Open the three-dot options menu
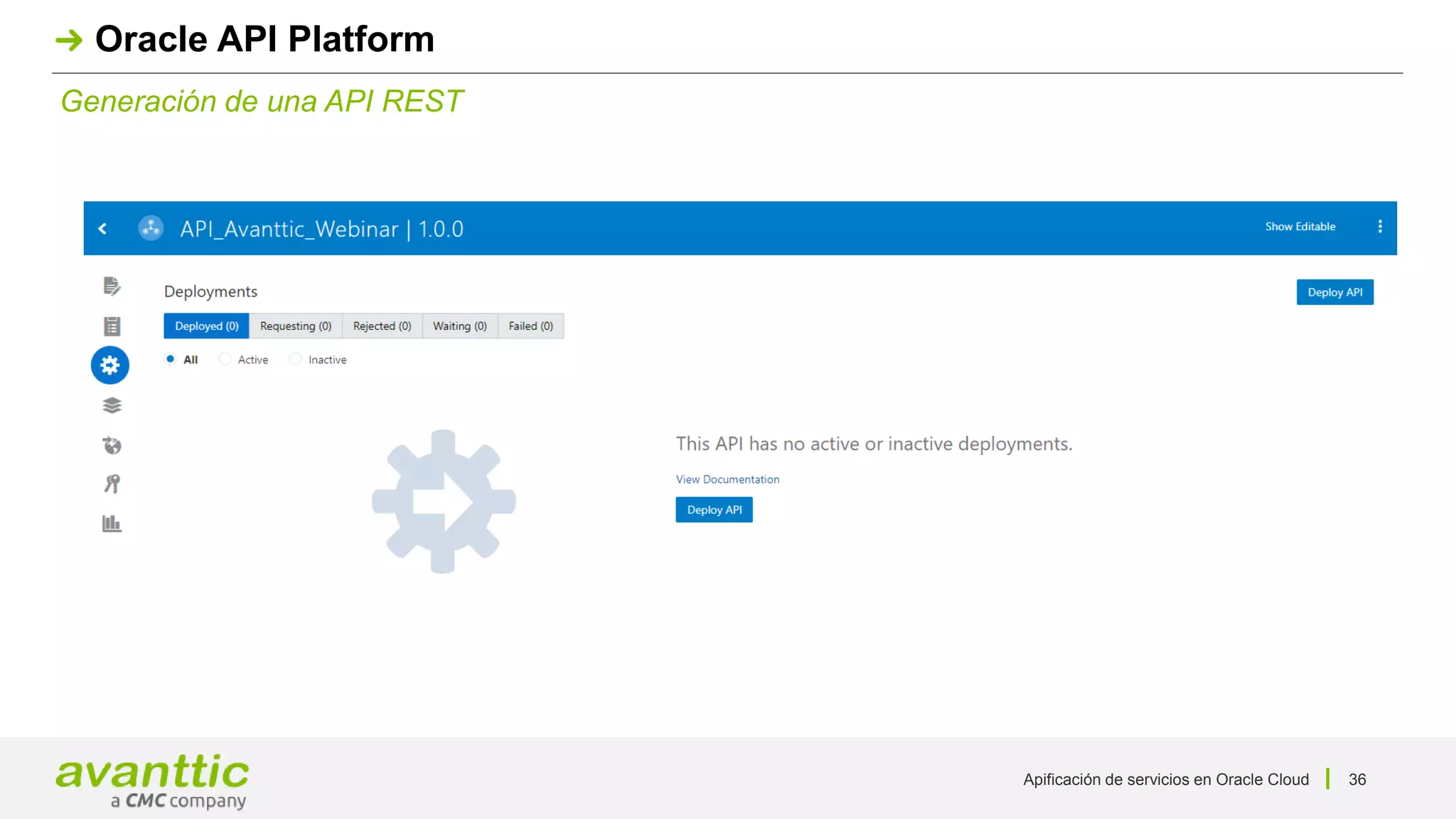Screen dimensions: 1456x819 [x=1380, y=226]
